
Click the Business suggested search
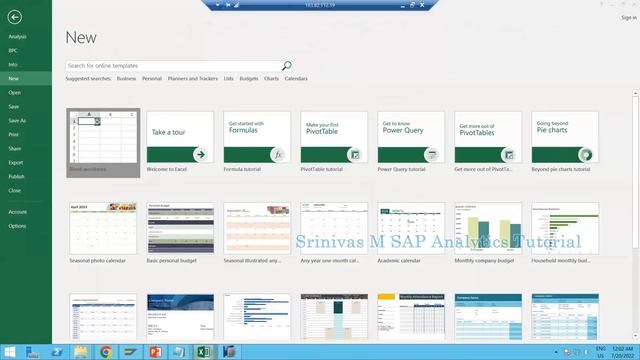(x=126, y=78)
